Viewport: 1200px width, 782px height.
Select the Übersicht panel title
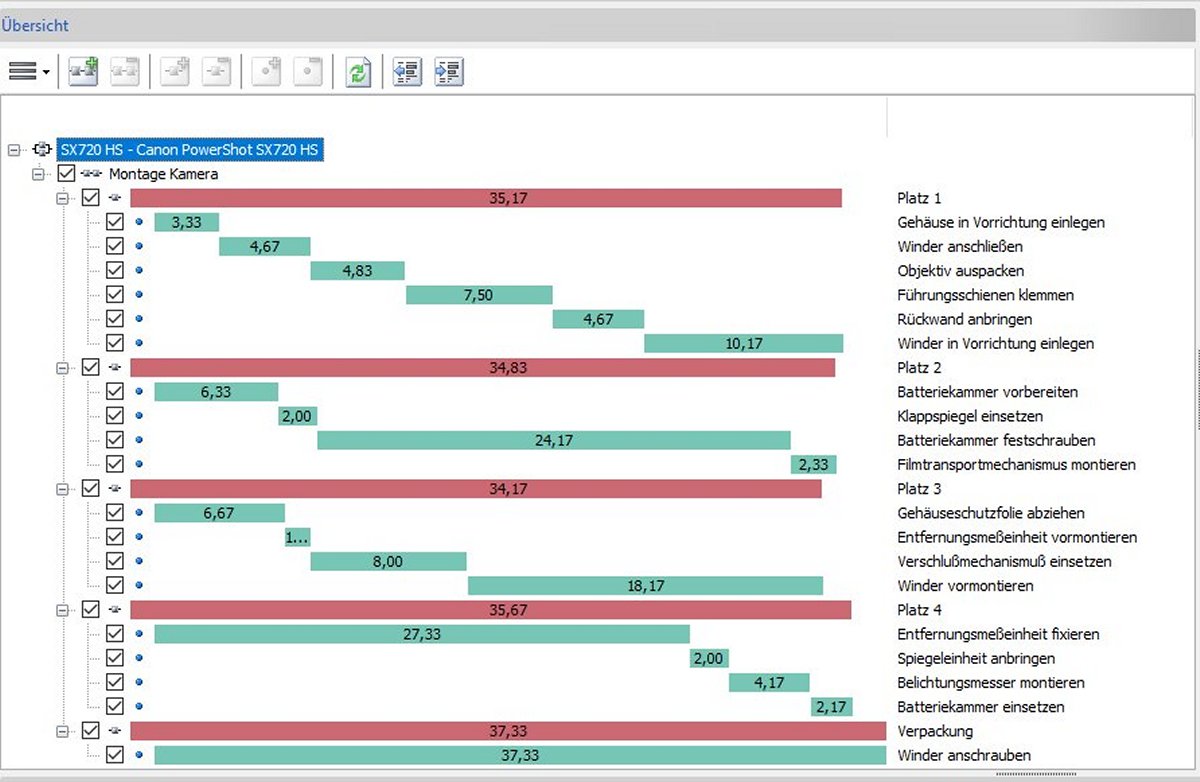35,26
